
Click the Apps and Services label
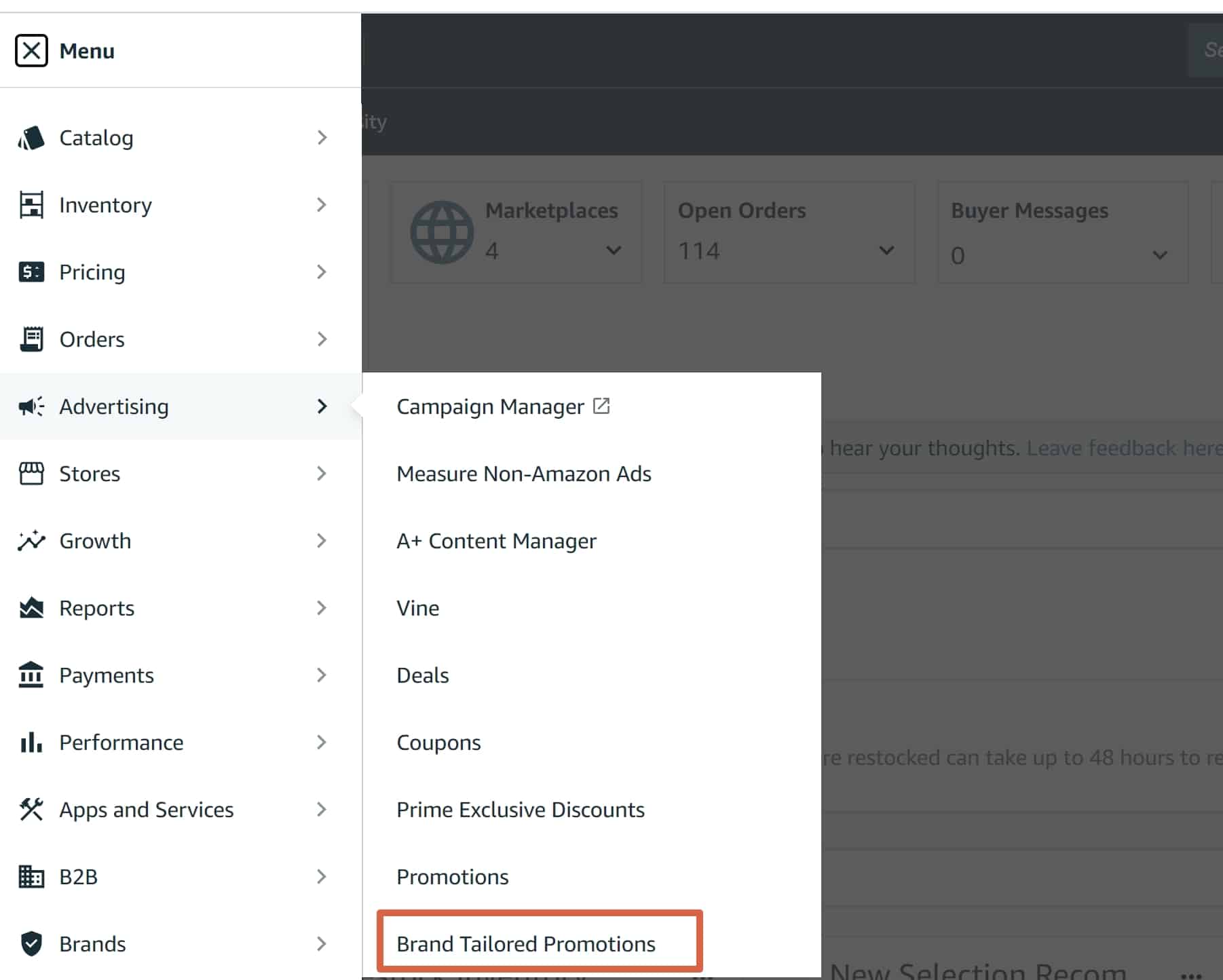pyautogui.click(x=147, y=810)
